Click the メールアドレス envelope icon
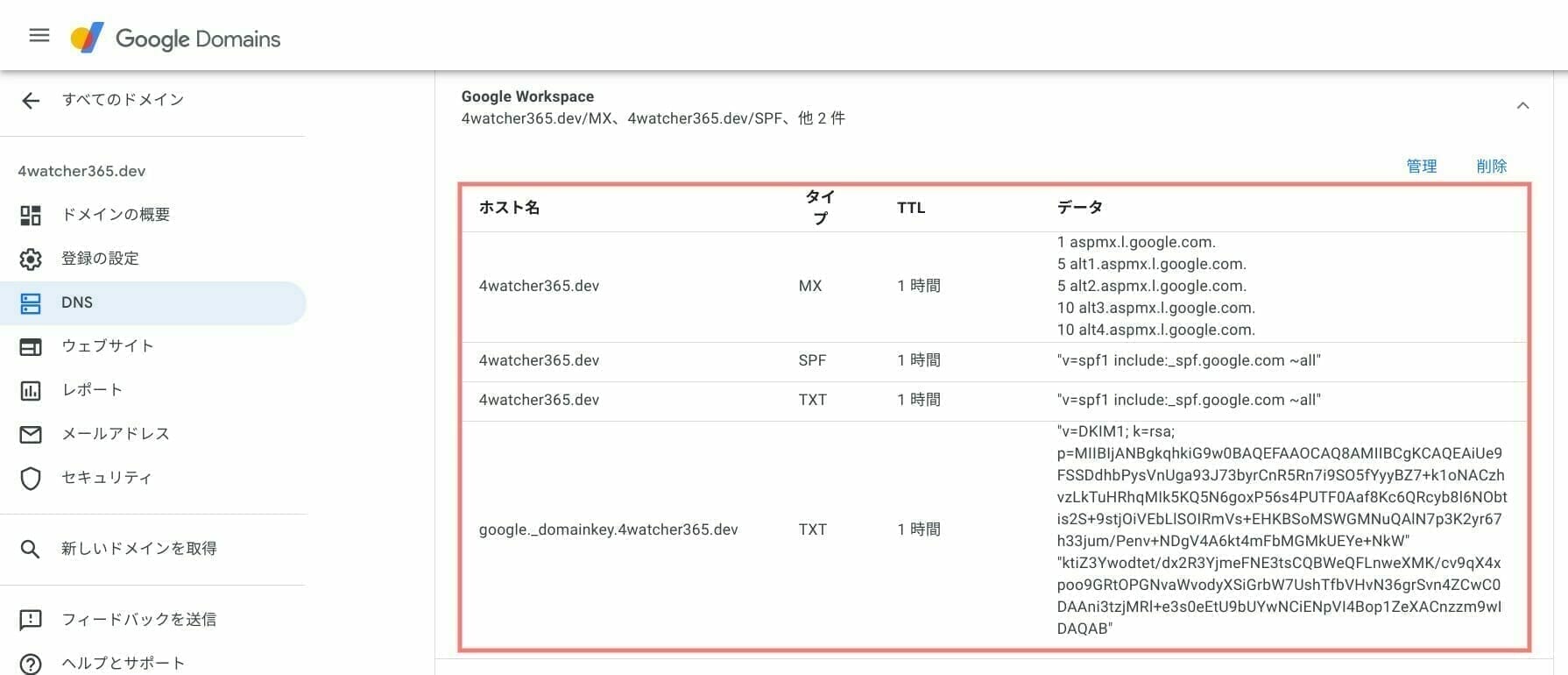This screenshot has height=675, width=1568. [x=31, y=434]
